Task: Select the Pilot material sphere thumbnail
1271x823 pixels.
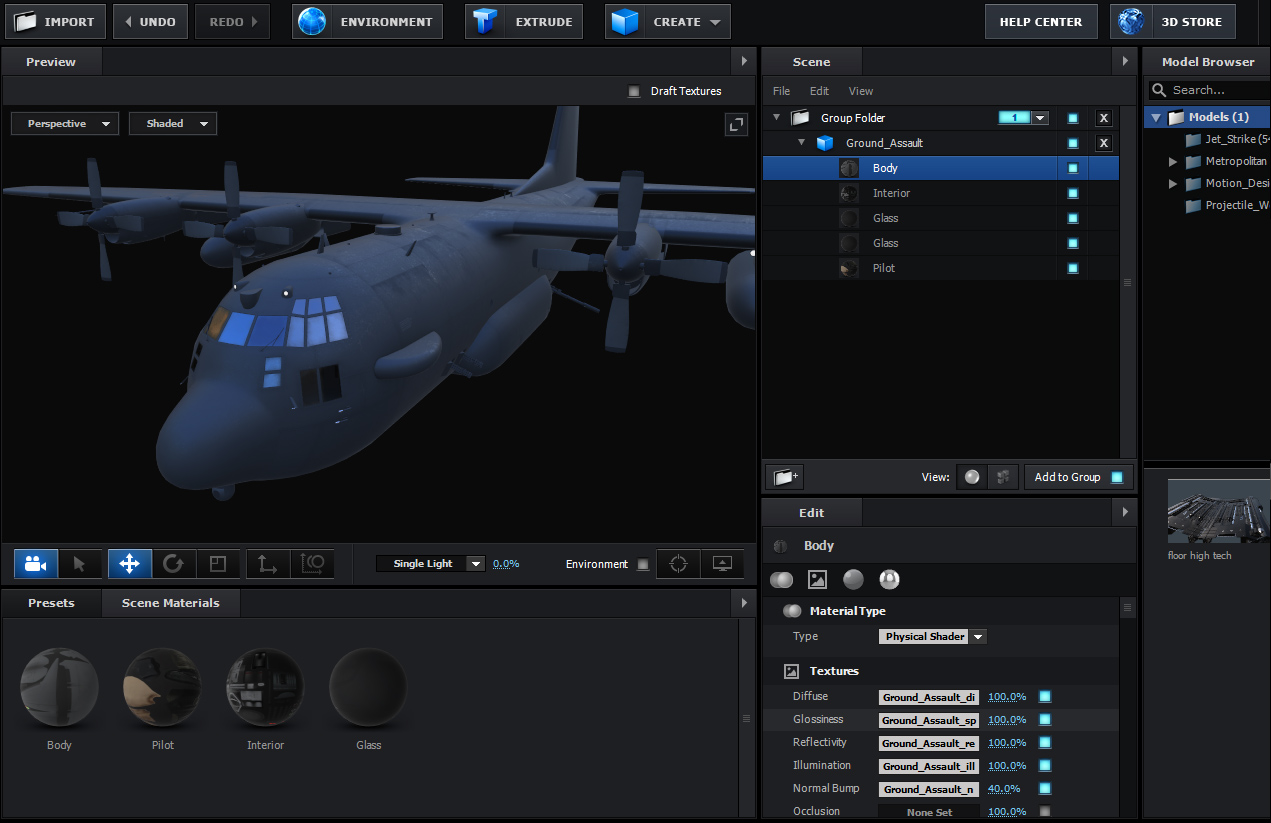Action: pos(162,686)
